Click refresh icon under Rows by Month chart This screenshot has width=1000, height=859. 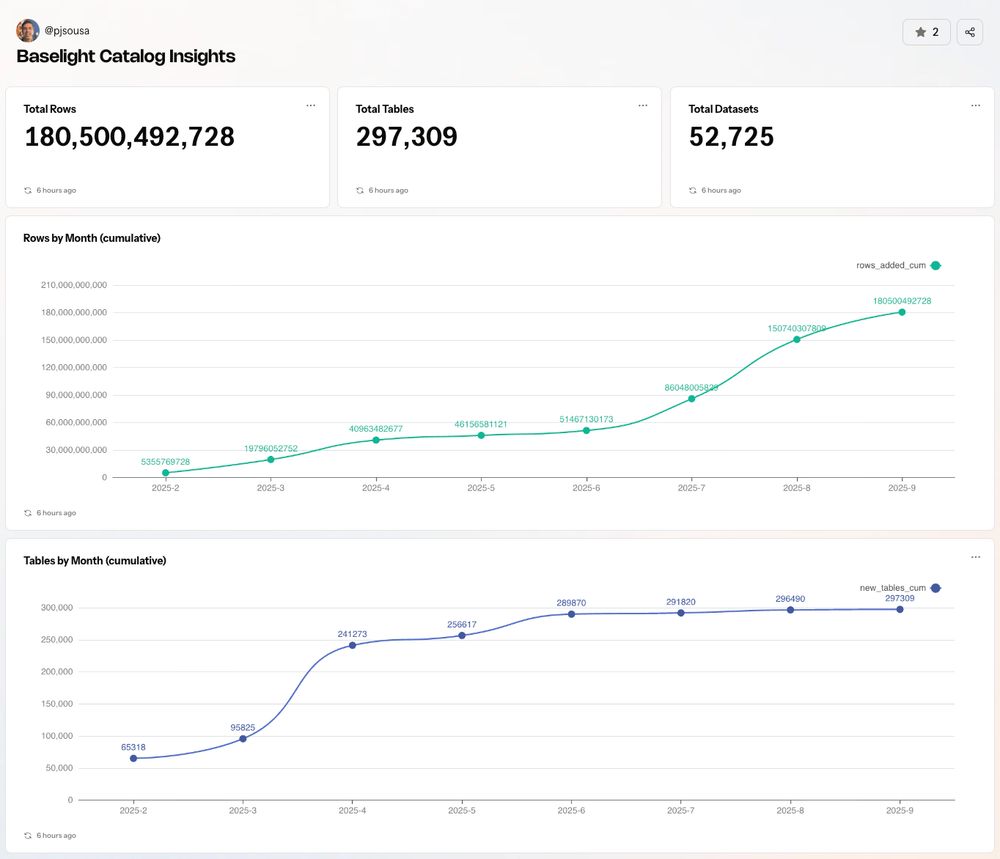(x=28, y=513)
